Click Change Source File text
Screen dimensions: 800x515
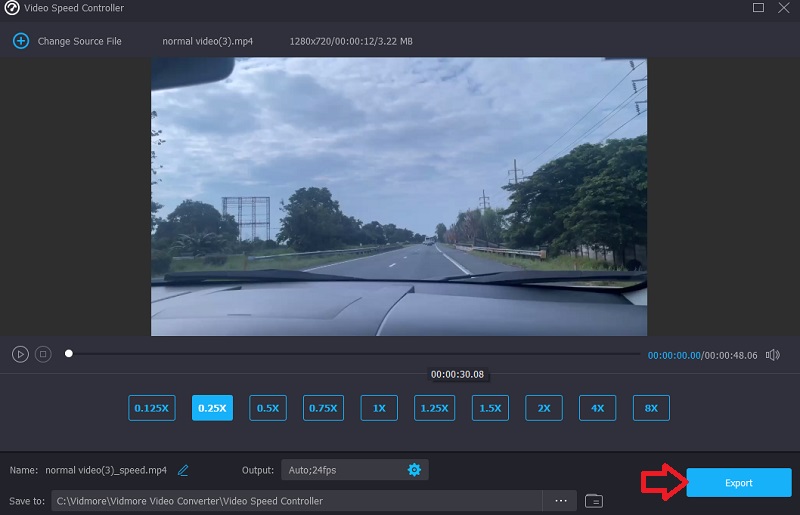[x=79, y=41]
